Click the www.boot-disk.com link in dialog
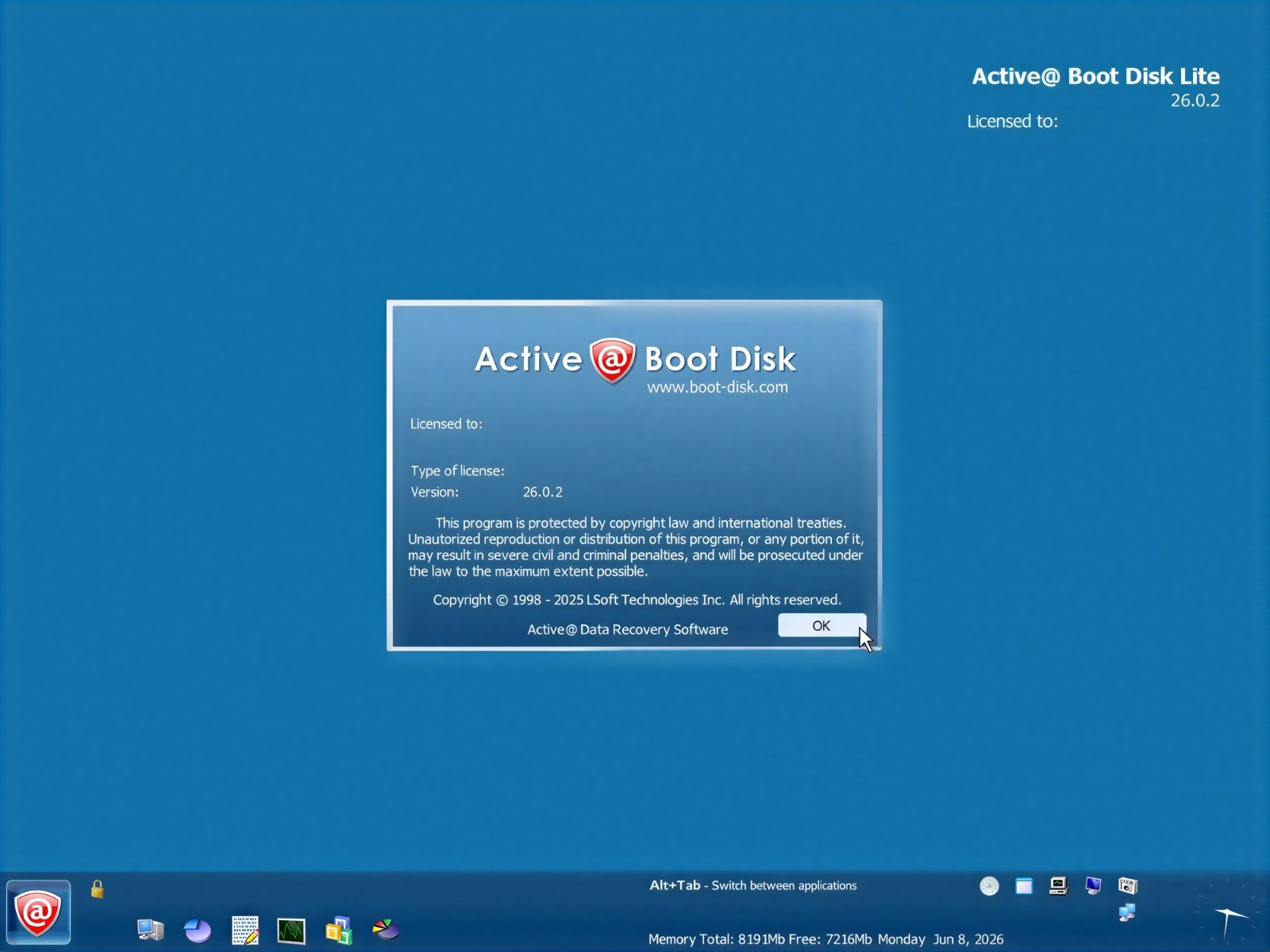The image size is (1270, 952). tap(718, 387)
